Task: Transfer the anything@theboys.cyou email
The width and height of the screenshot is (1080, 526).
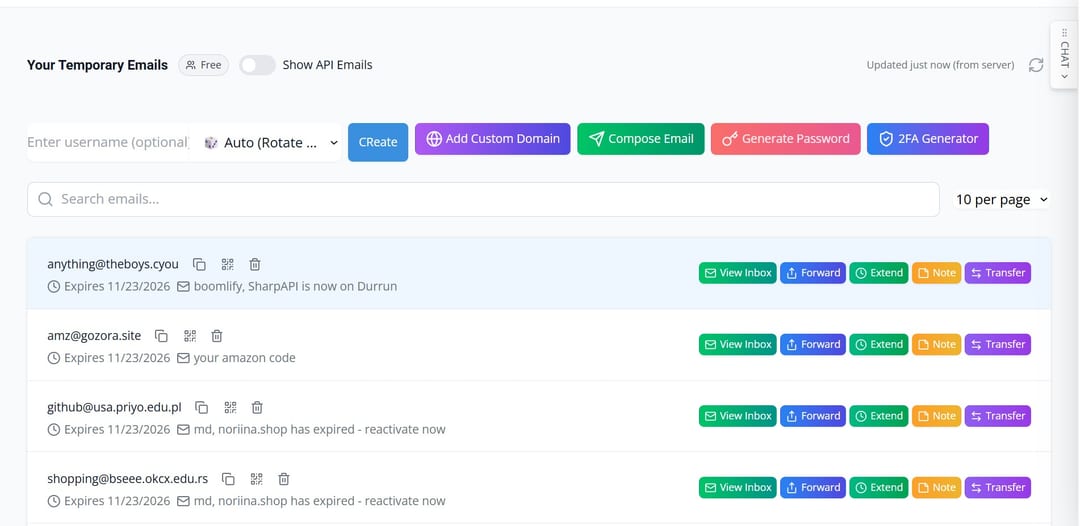Action: point(997,273)
